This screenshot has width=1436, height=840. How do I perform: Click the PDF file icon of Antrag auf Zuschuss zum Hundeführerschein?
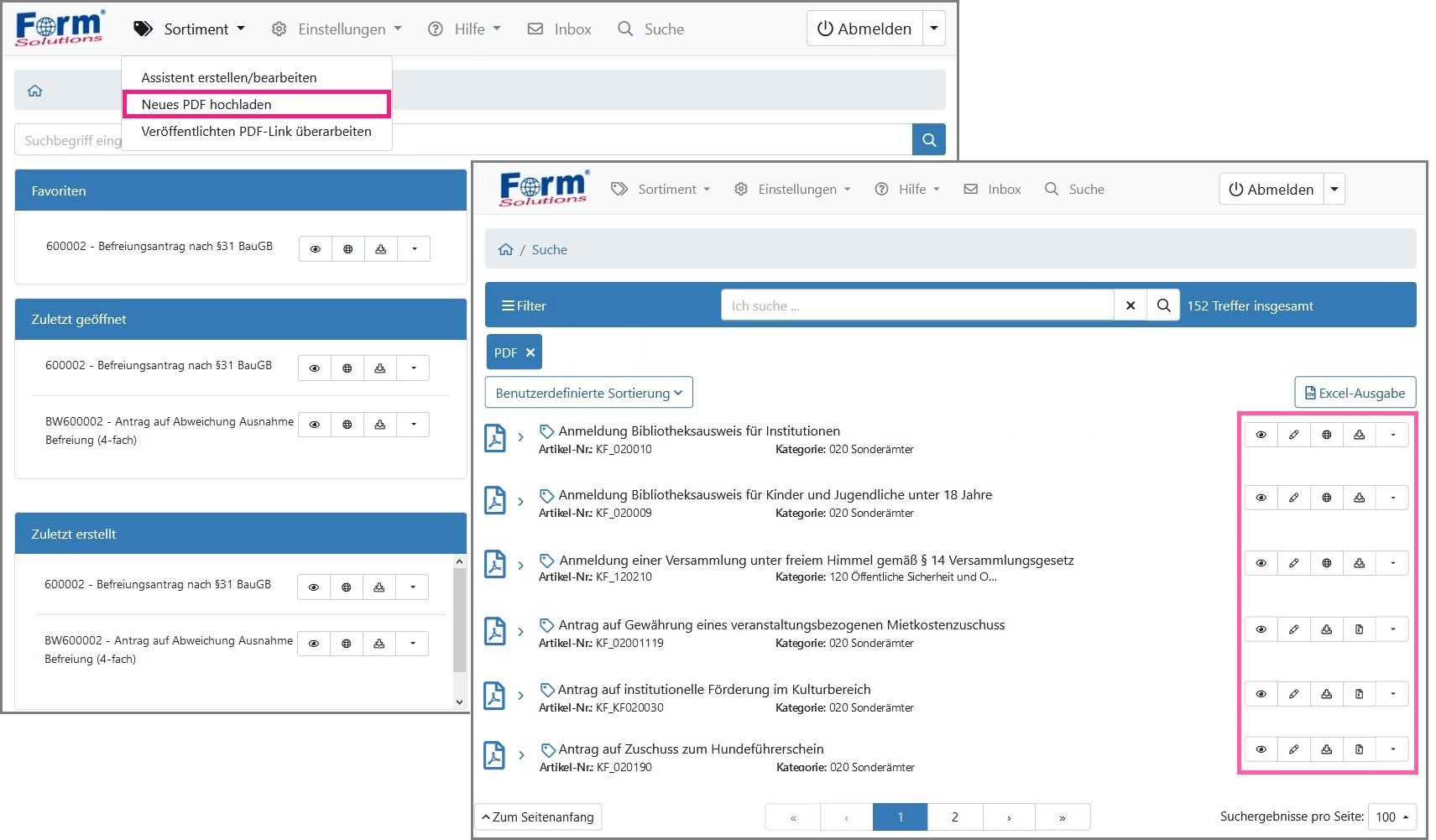point(495,755)
